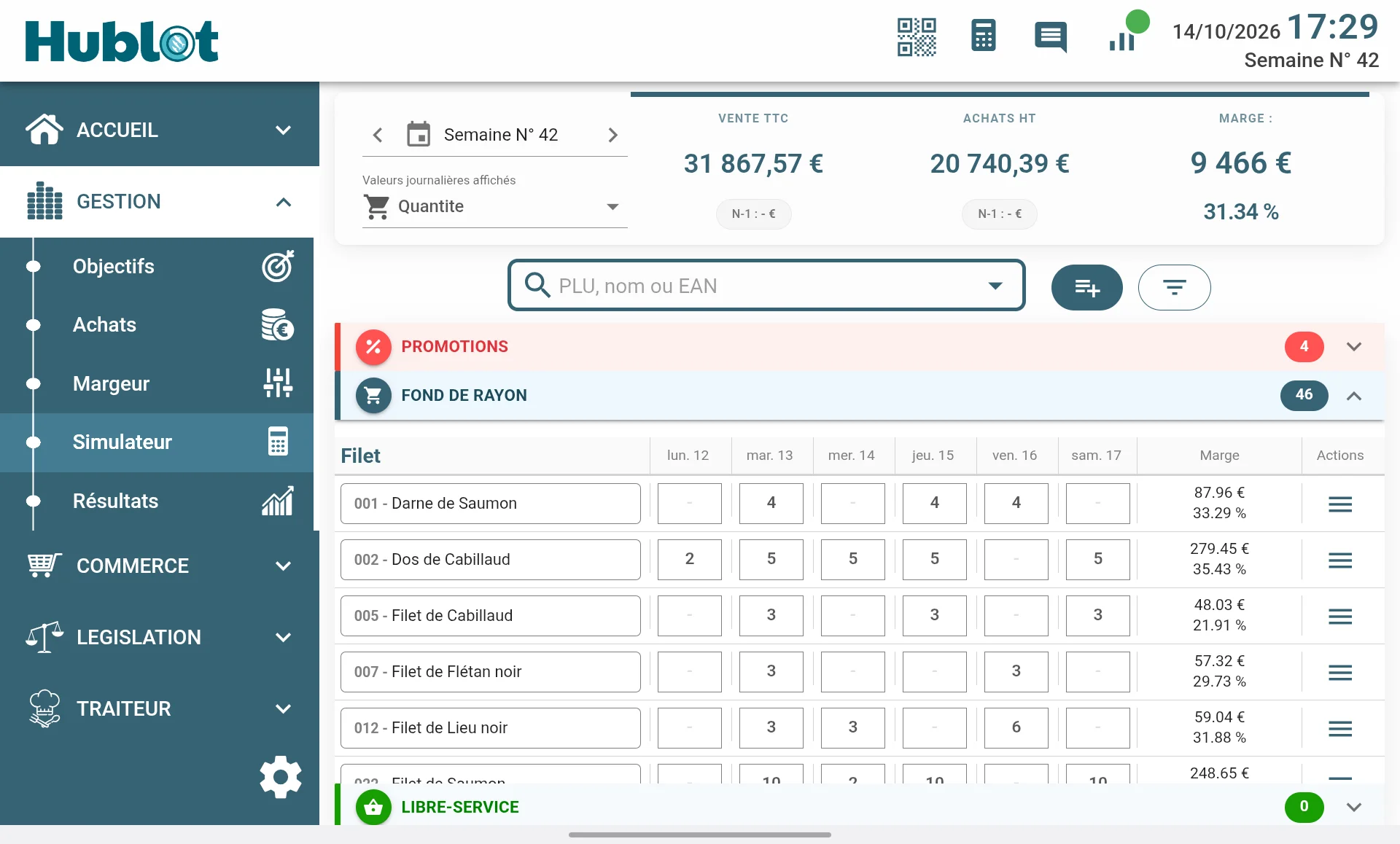Click the calendar icon beside Semaine N° 42

(x=419, y=134)
